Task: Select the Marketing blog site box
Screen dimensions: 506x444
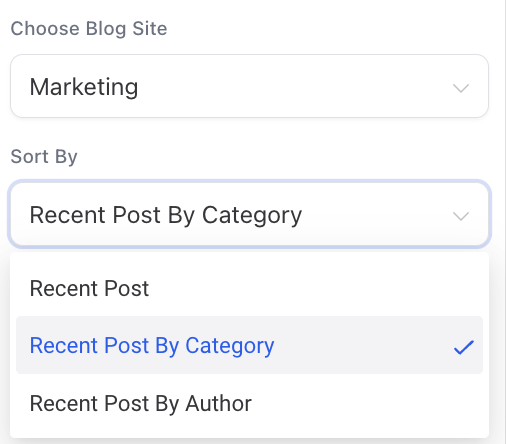Action: (249, 86)
